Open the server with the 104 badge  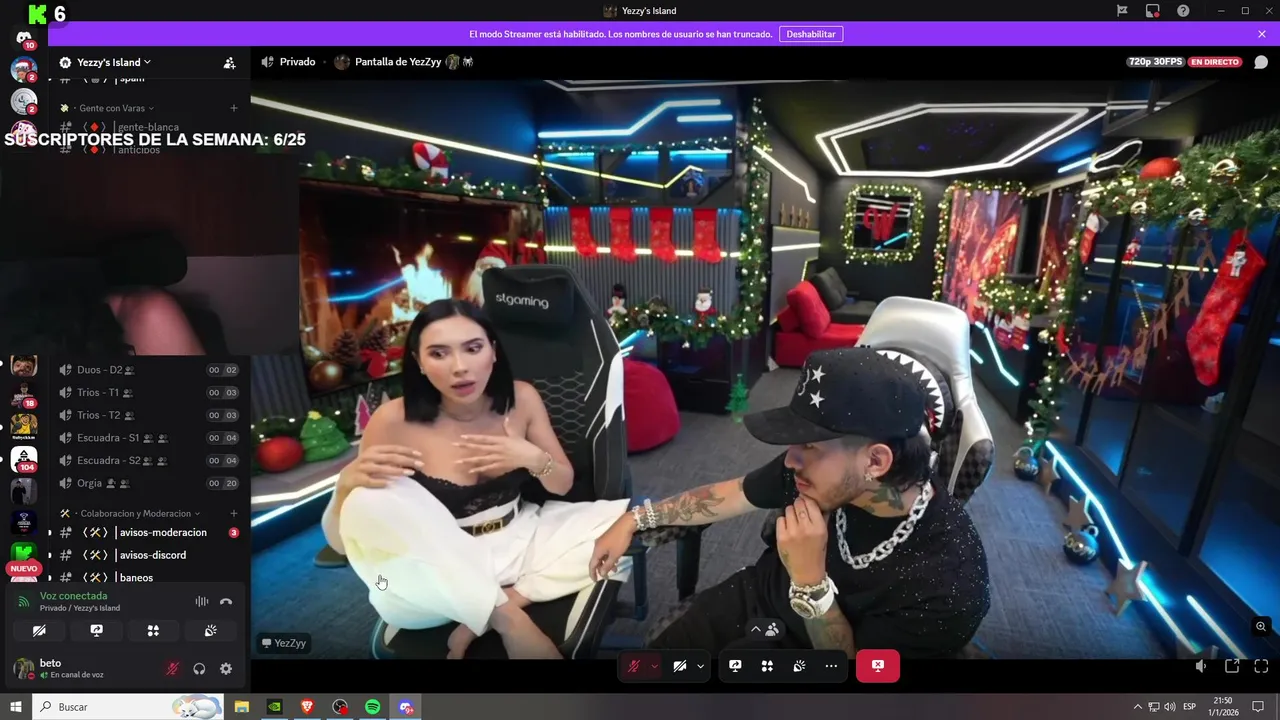click(x=24, y=458)
